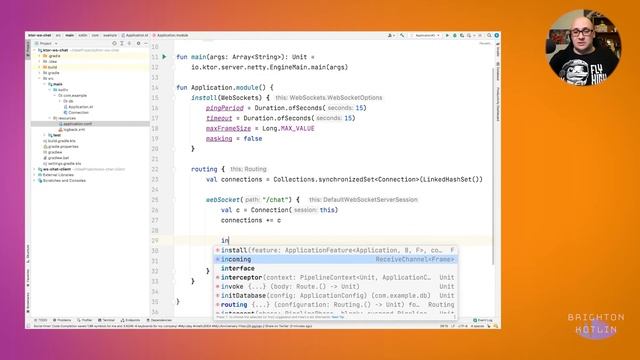Click the run gutter arrow beside fun main
Image resolution: width=640 pixels, height=360 pixels.
coord(164,57)
